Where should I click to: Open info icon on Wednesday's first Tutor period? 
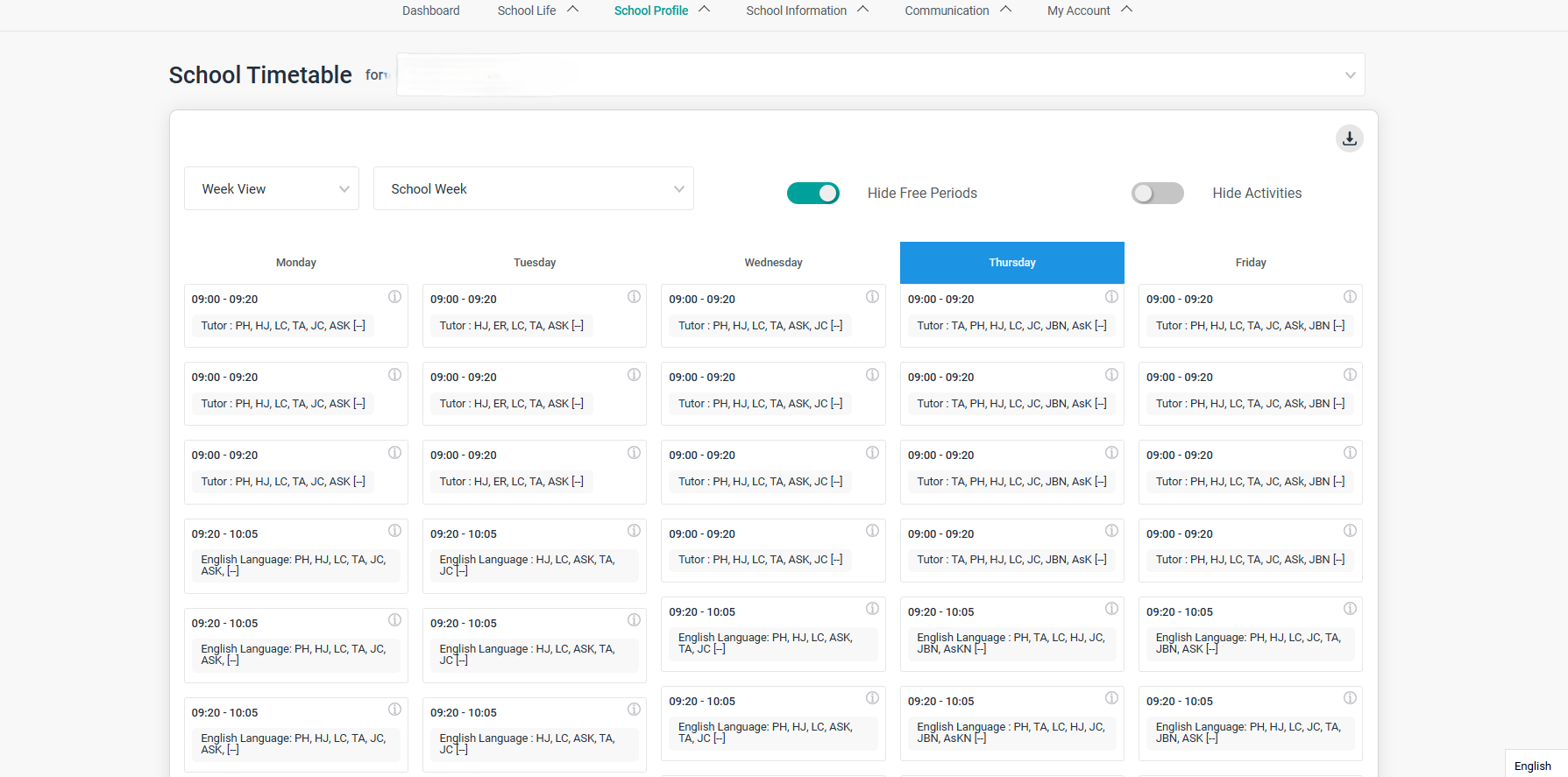pos(872,297)
